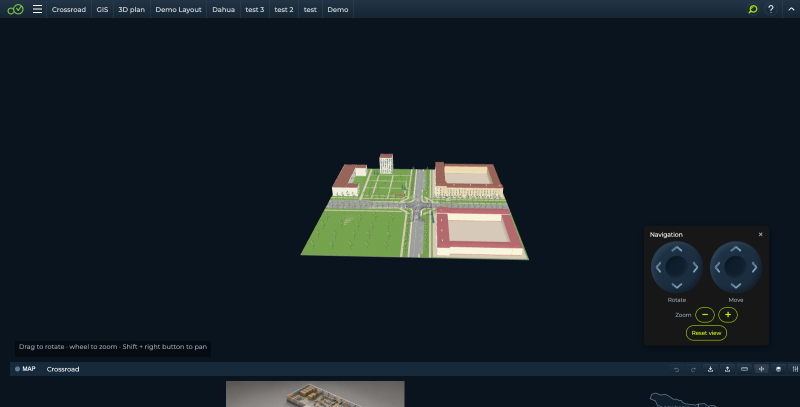Switch to the 3D plan tab

pos(132,9)
